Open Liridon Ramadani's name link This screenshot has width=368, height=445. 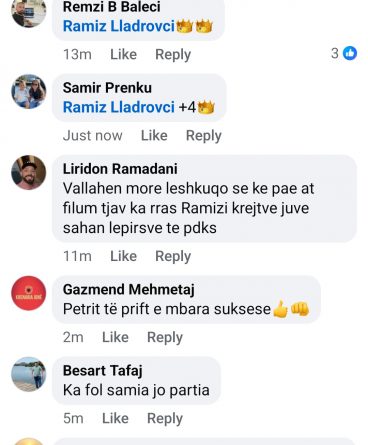(120, 169)
